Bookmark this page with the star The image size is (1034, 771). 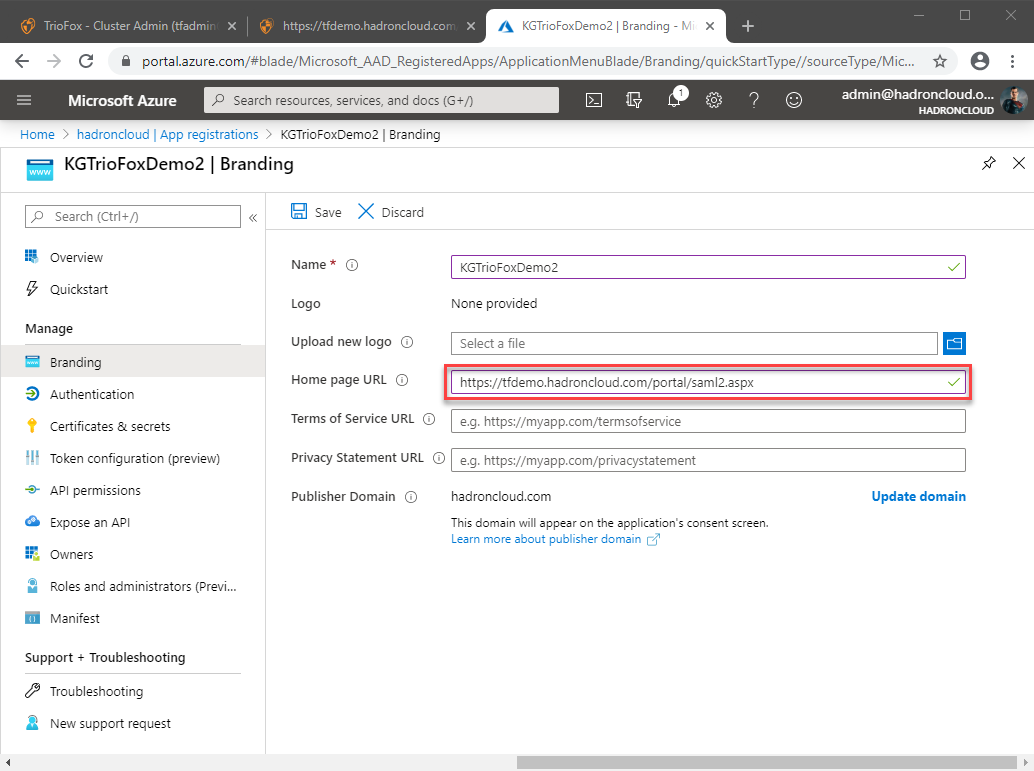coord(940,61)
